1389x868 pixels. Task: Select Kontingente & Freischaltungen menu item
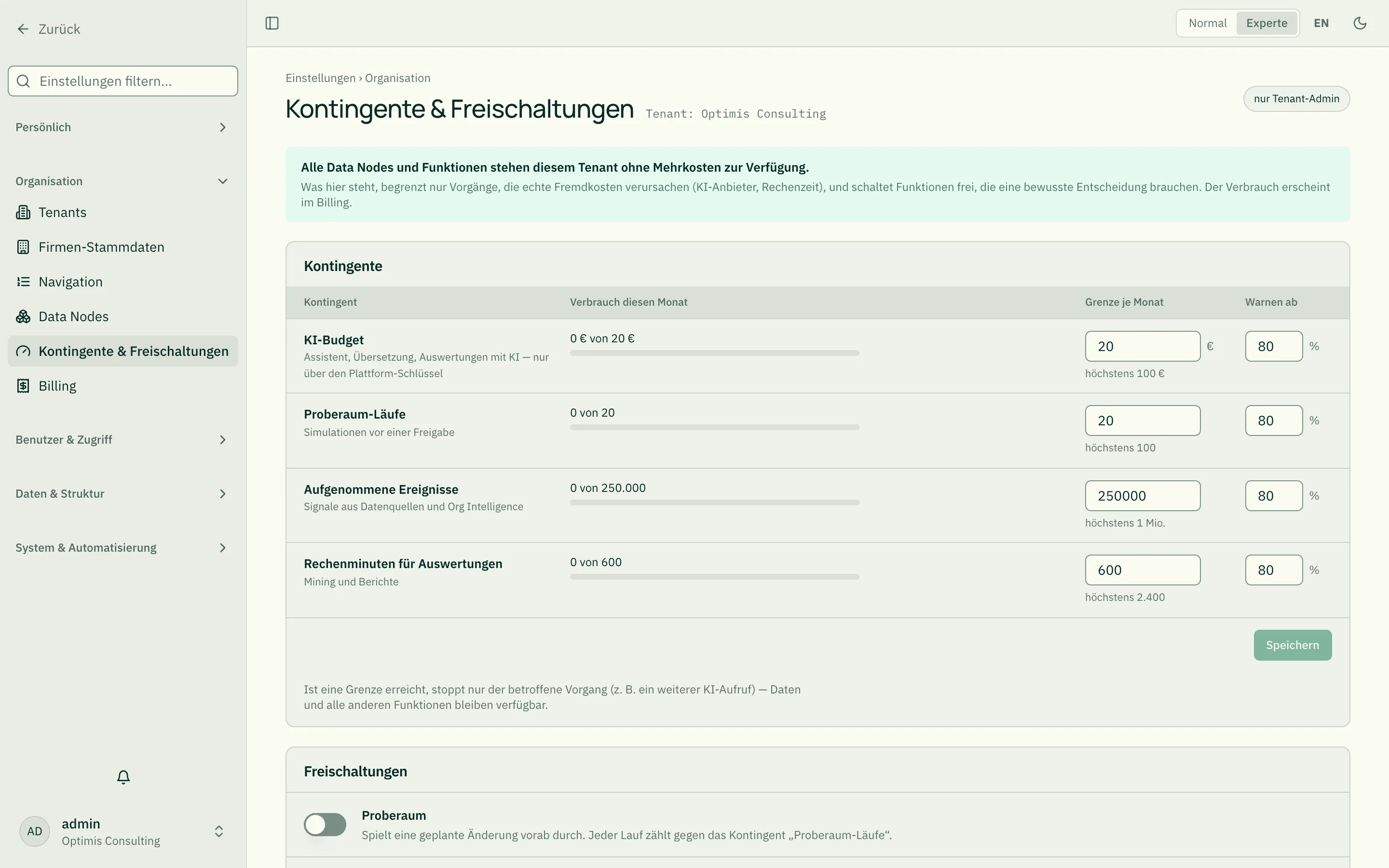tap(122, 352)
